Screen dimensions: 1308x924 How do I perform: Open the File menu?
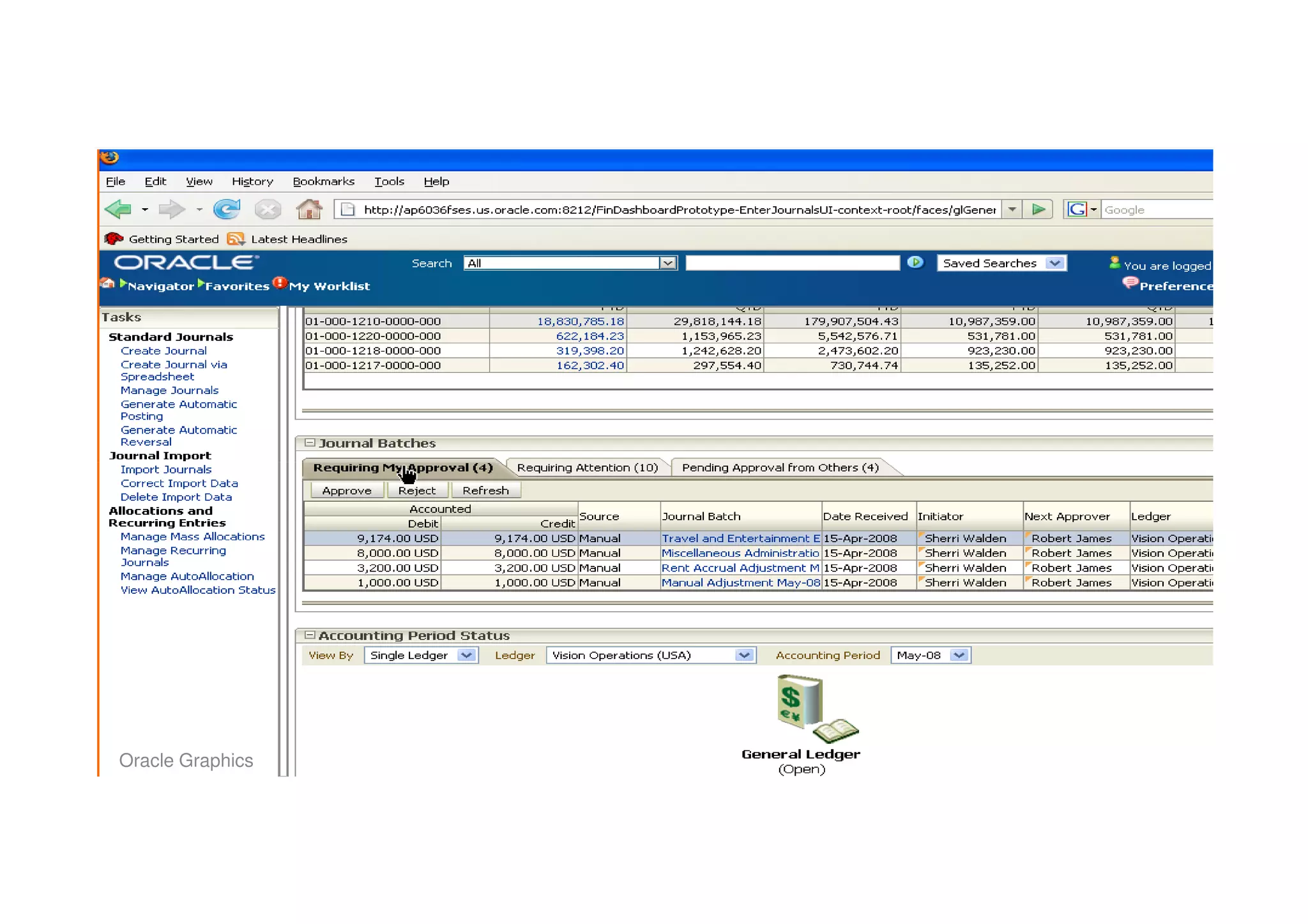(x=116, y=181)
